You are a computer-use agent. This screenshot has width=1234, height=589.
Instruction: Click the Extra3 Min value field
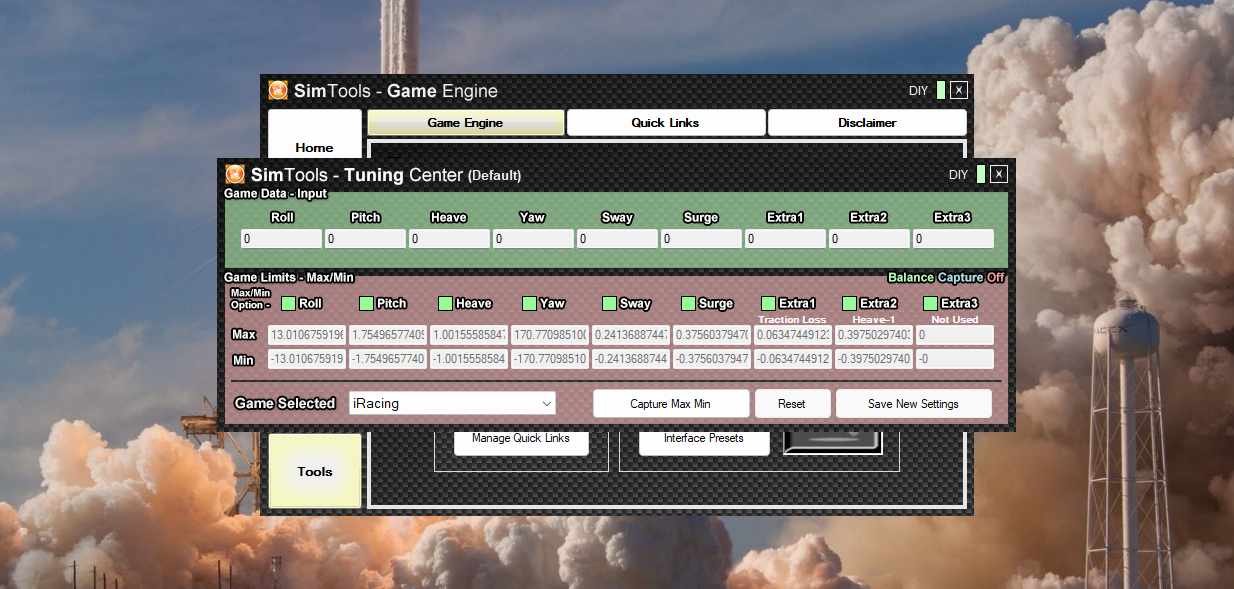[955, 359]
